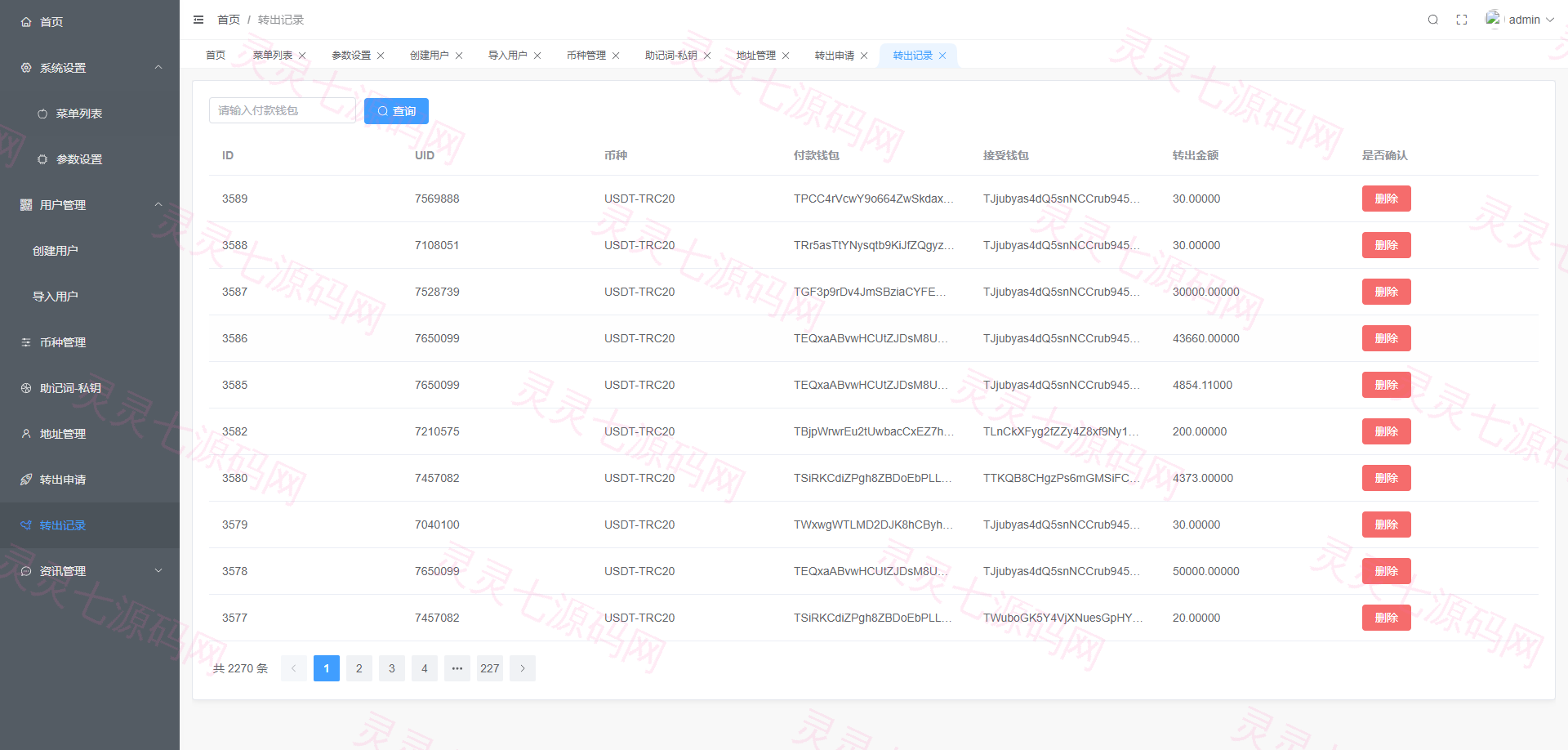The width and height of the screenshot is (1568, 750).
Task: Go to pagination page 2
Action: (359, 668)
